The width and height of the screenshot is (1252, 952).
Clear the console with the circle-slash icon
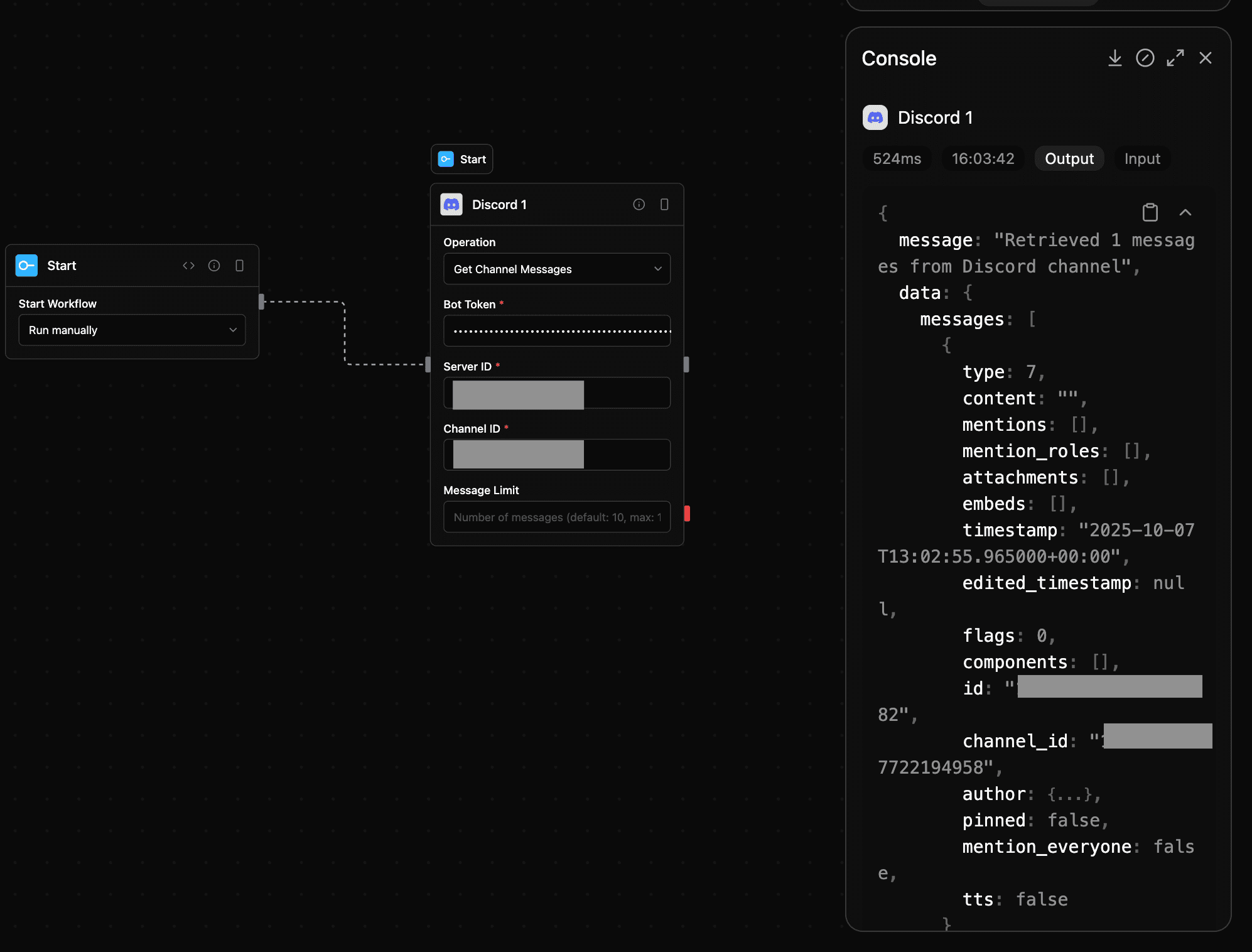(x=1145, y=58)
